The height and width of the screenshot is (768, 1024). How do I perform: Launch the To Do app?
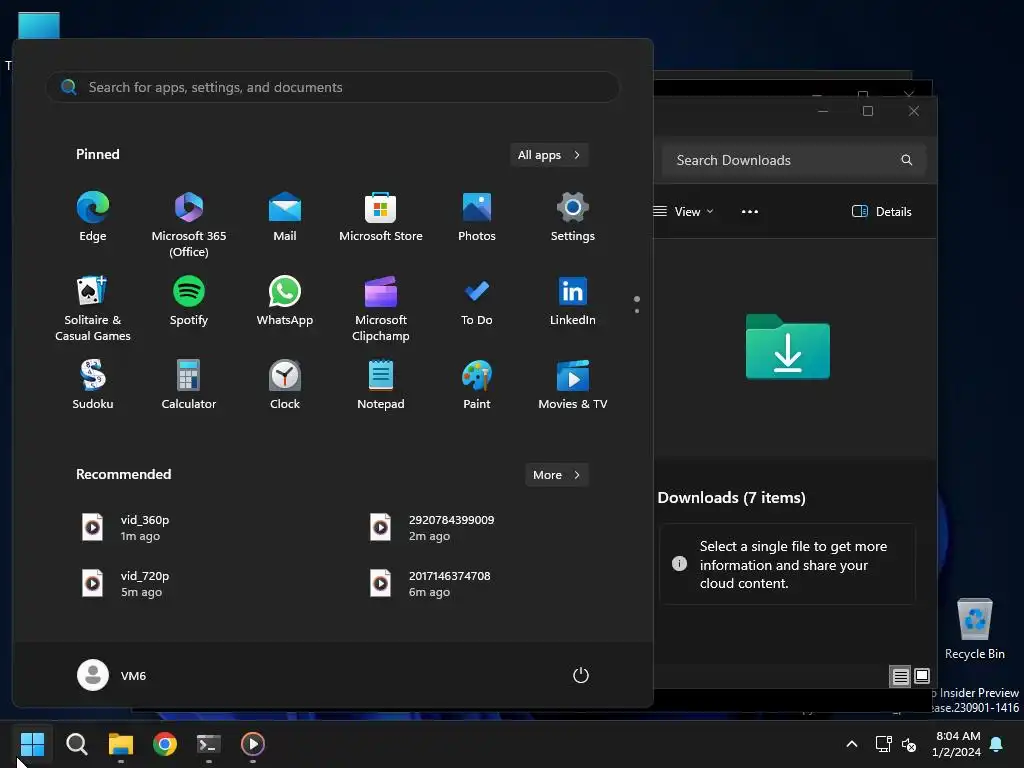click(477, 301)
